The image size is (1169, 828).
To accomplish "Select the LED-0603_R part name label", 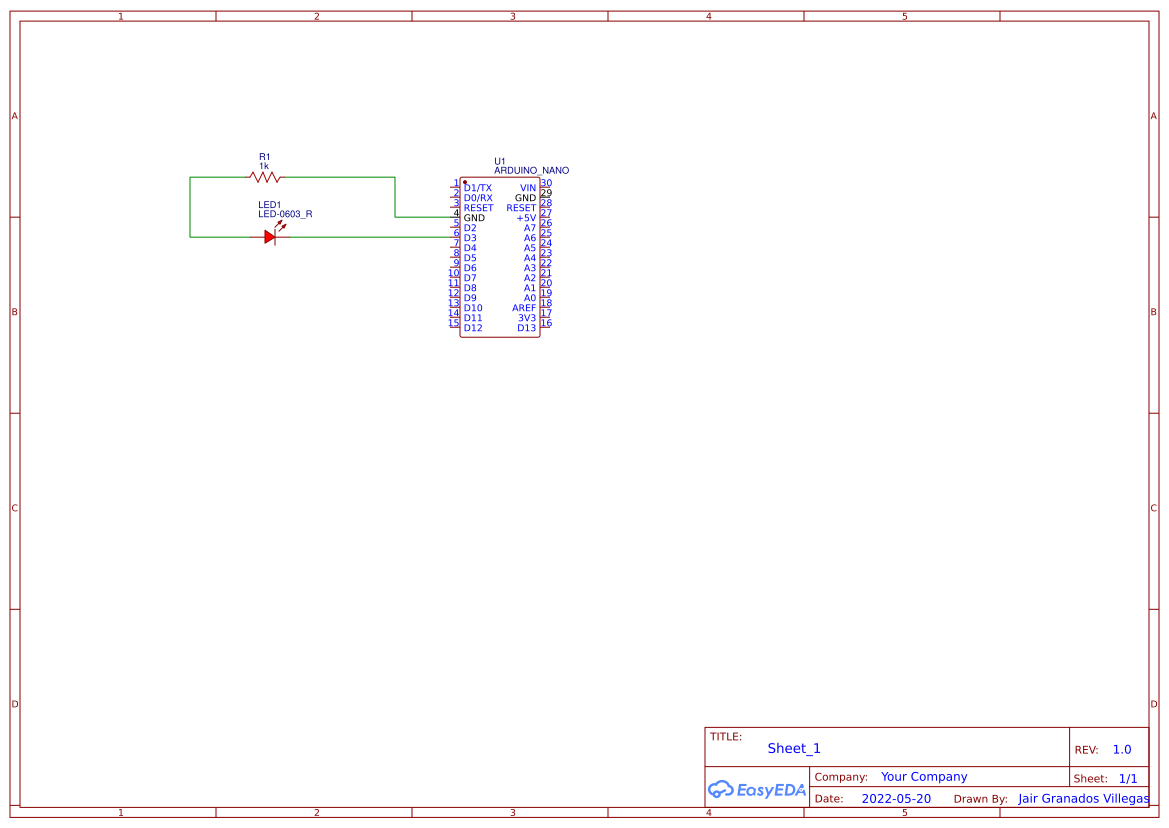I will click(x=286, y=214).
